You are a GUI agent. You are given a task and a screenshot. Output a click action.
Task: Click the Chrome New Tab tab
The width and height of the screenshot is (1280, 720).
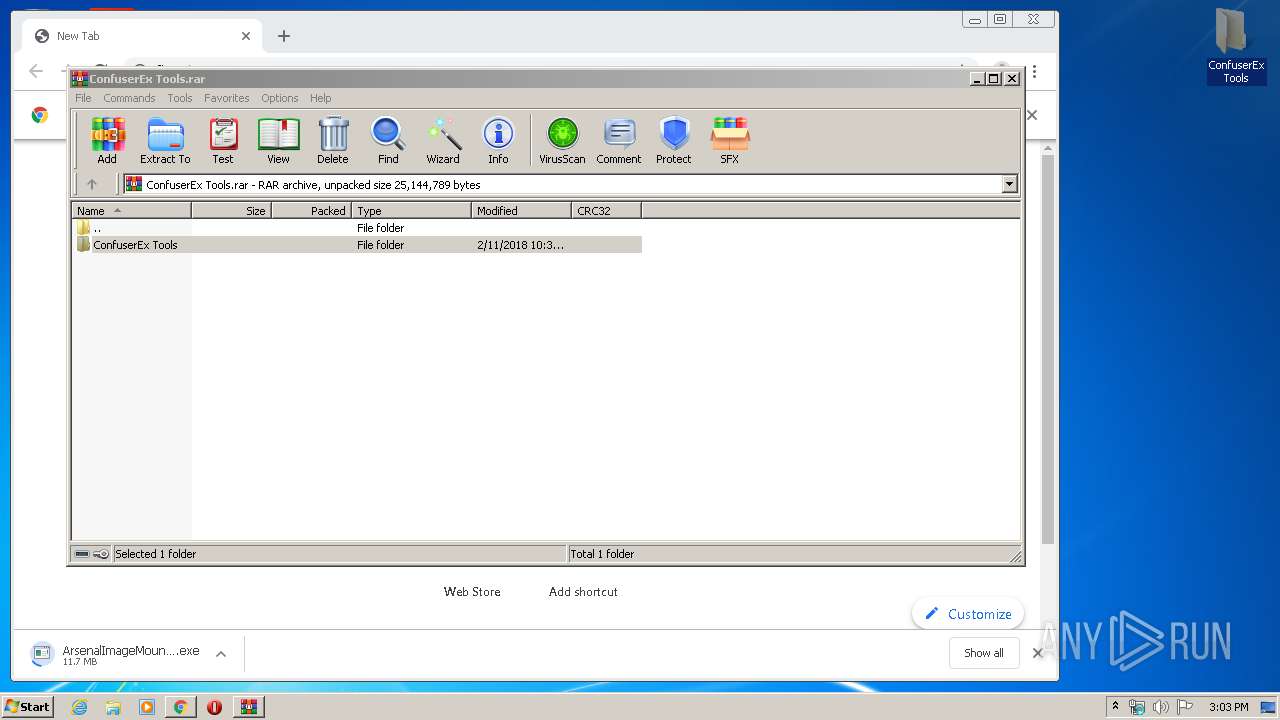140,36
